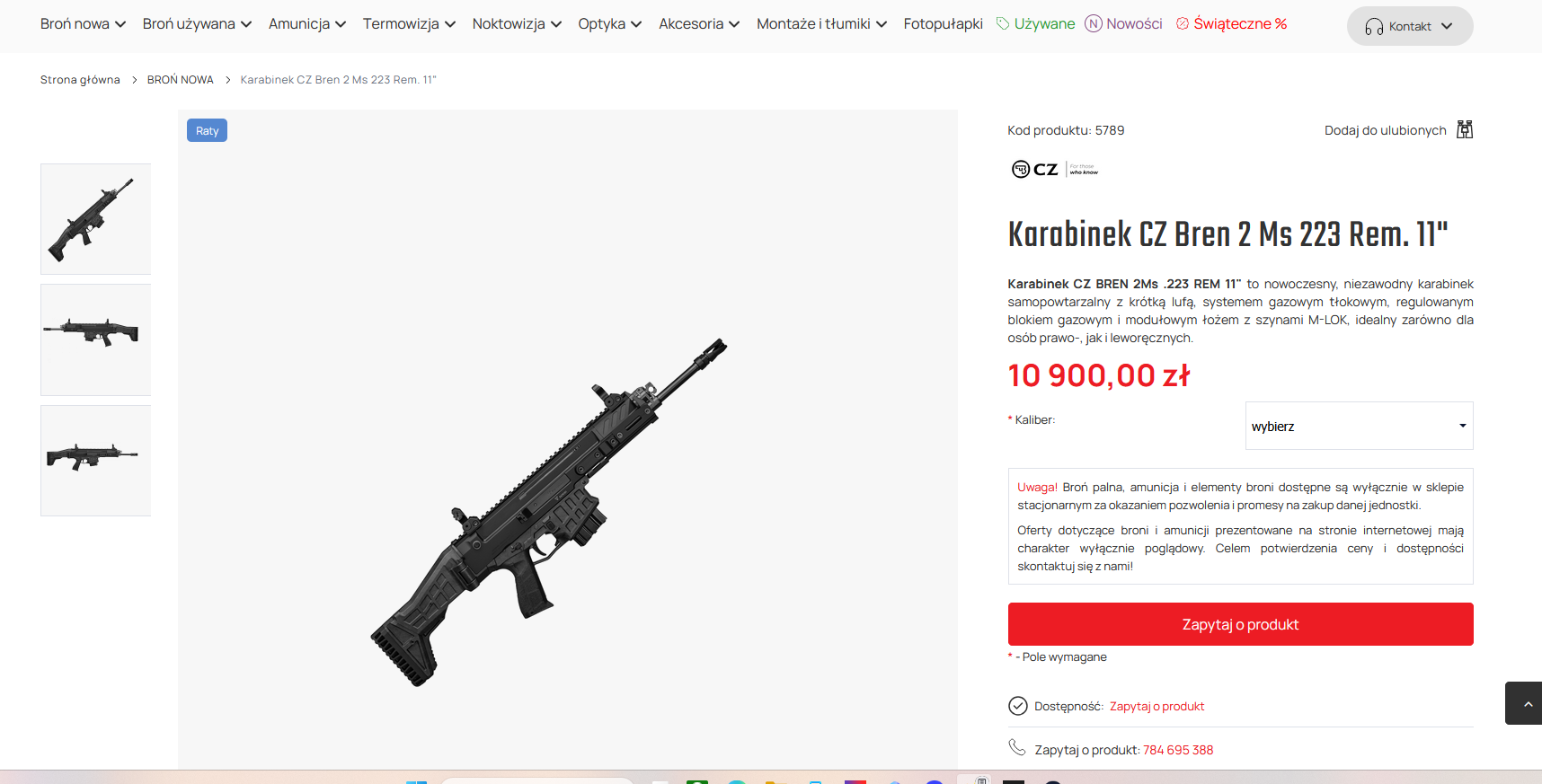Open the Kaliber wybierz dropdown
Screen dimensions: 1542x784
tap(1359, 426)
